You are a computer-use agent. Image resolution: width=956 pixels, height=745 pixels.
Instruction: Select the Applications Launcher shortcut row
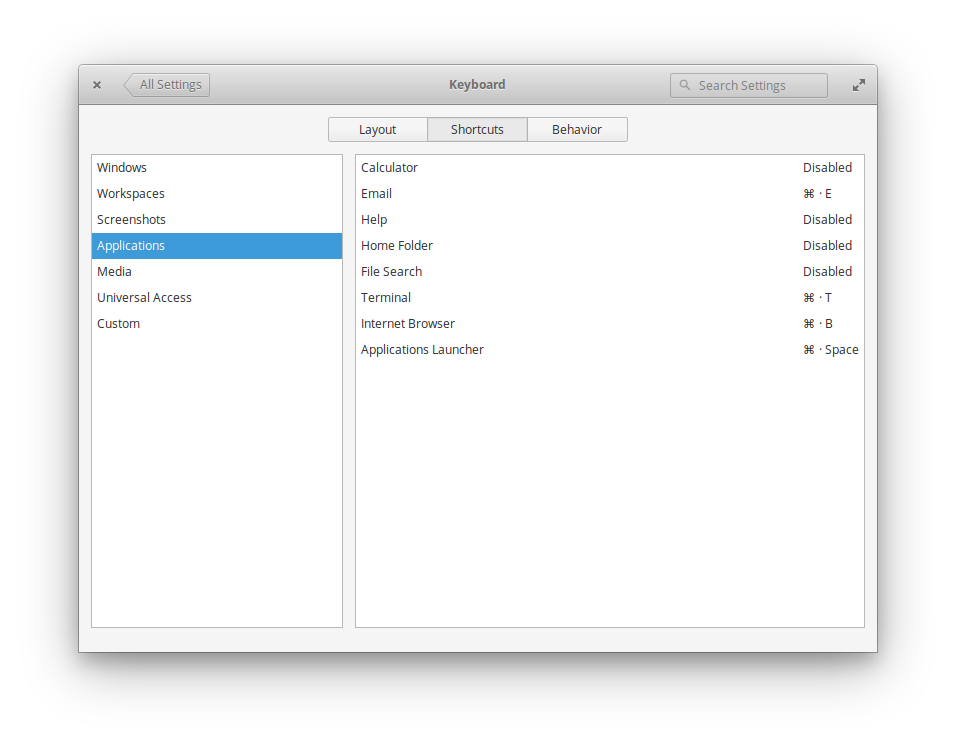[610, 350]
